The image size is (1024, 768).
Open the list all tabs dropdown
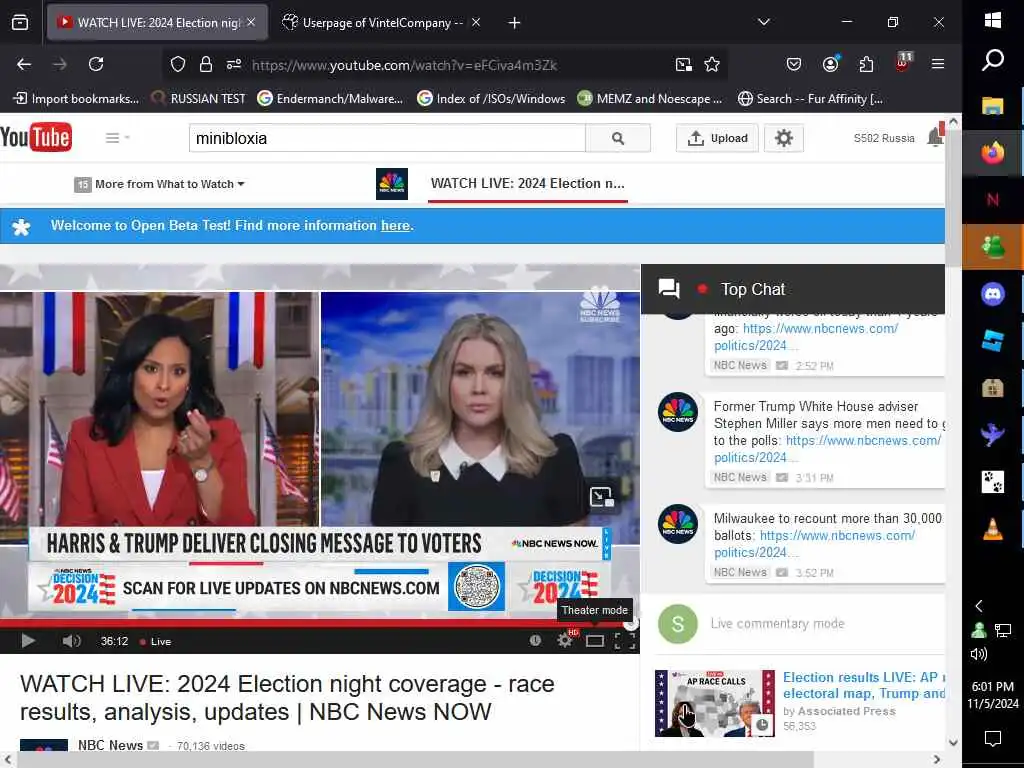tap(763, 22)
